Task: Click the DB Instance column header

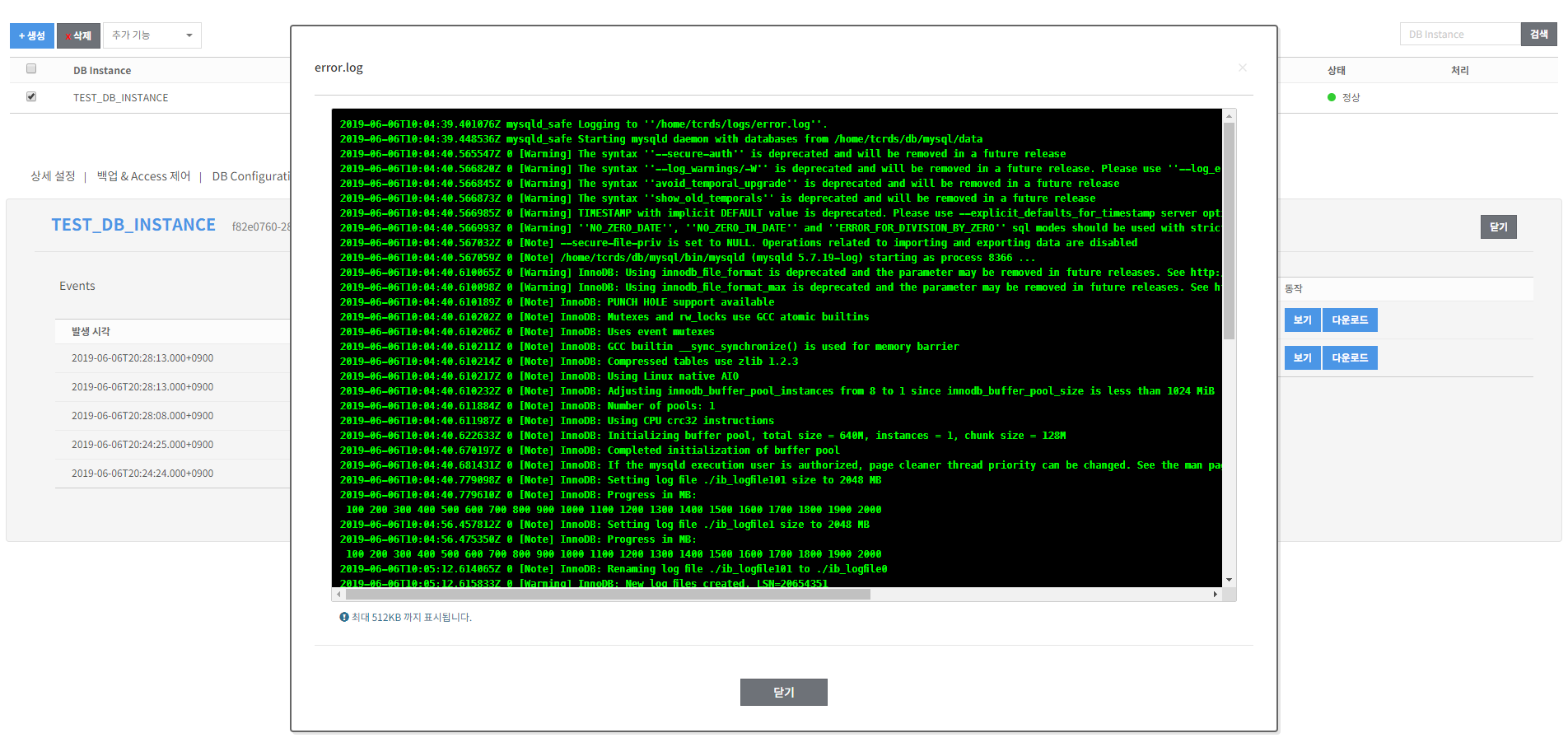Action: pos(102,70)
